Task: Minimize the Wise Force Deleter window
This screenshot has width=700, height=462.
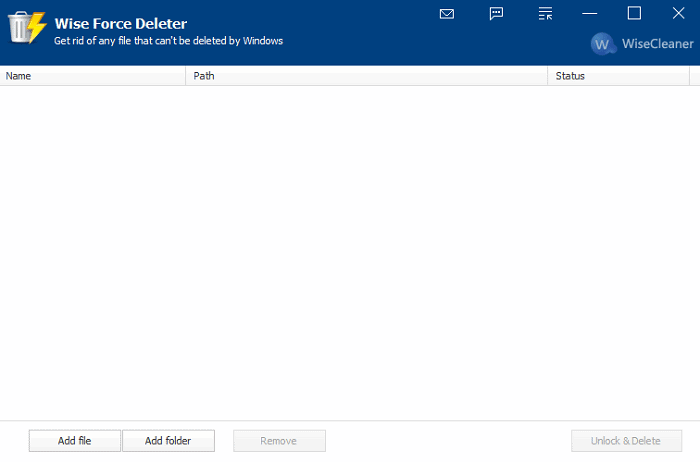Action: [x=591, y=13]
